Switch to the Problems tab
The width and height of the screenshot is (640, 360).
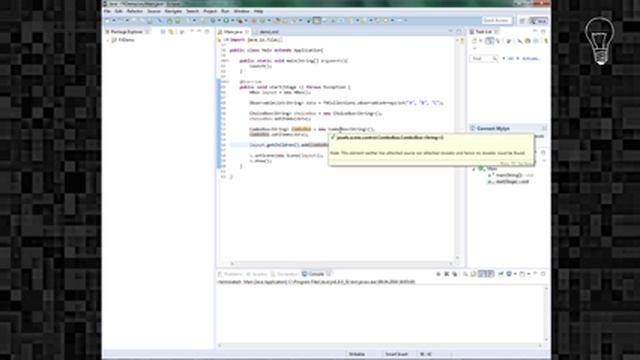pyautogui.click(x=230, y=274)
